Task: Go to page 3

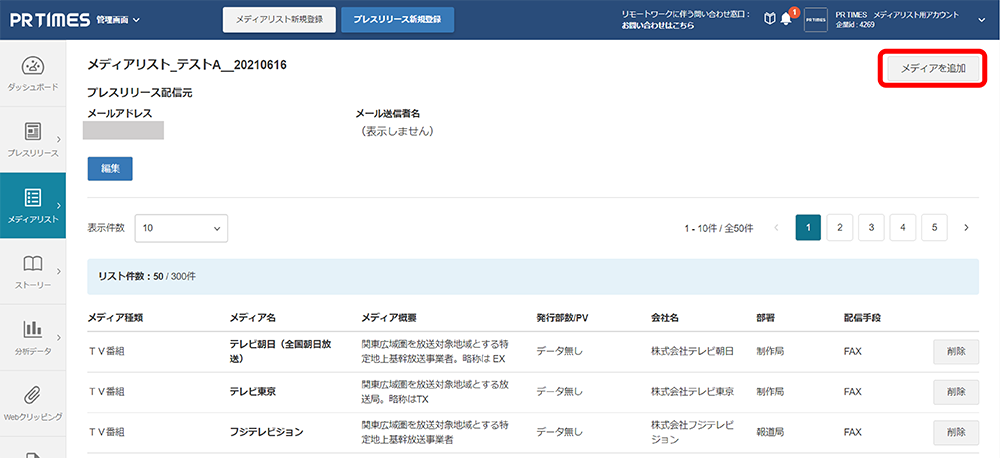Action: tap(871, 227)
